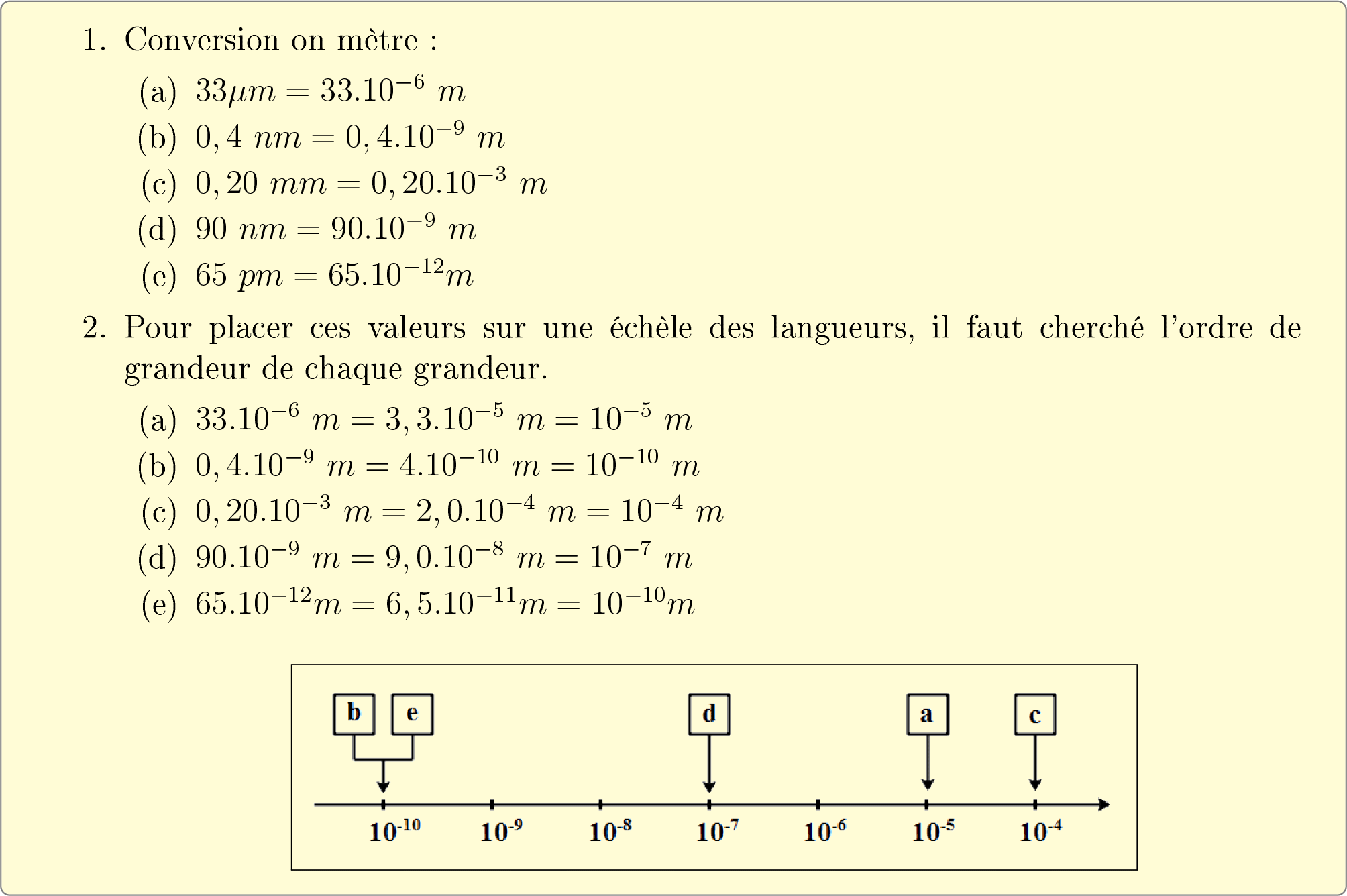1347x896 pixels.
Task: Click the axis label 10⁻⁶
Action: pos(825,830)
